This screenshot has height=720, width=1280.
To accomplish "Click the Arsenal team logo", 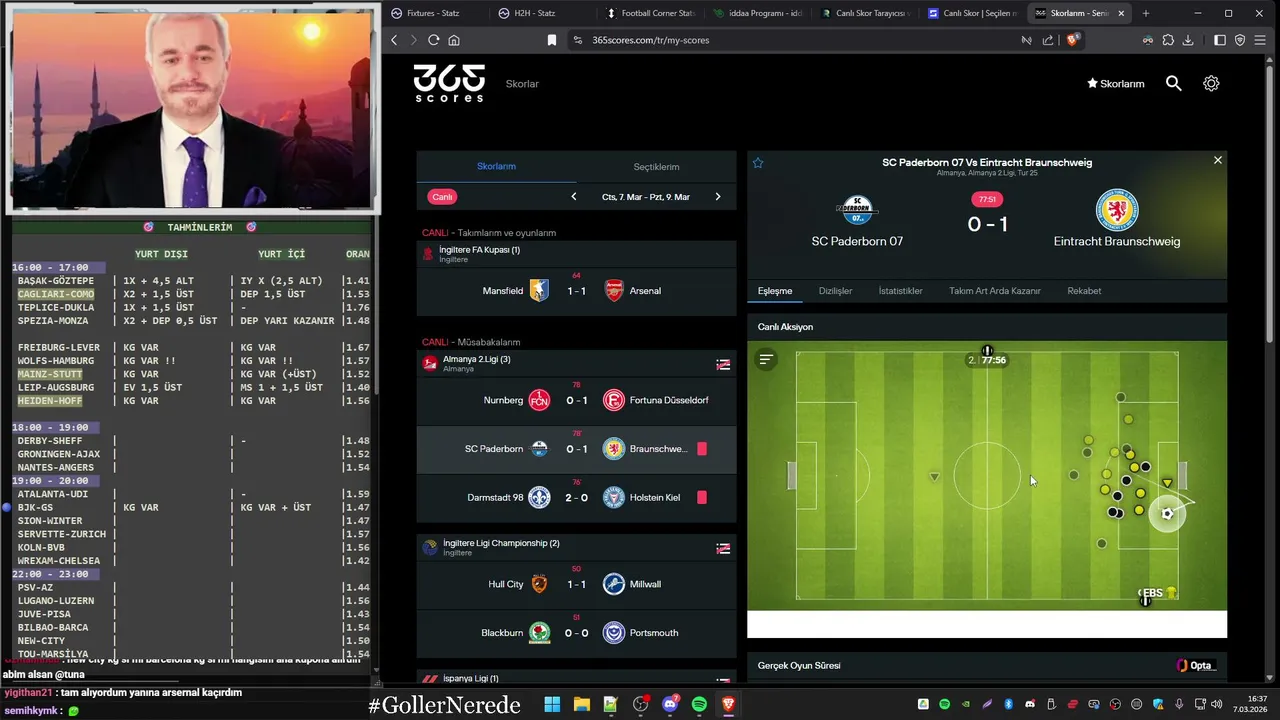I will tap(614, 291).
